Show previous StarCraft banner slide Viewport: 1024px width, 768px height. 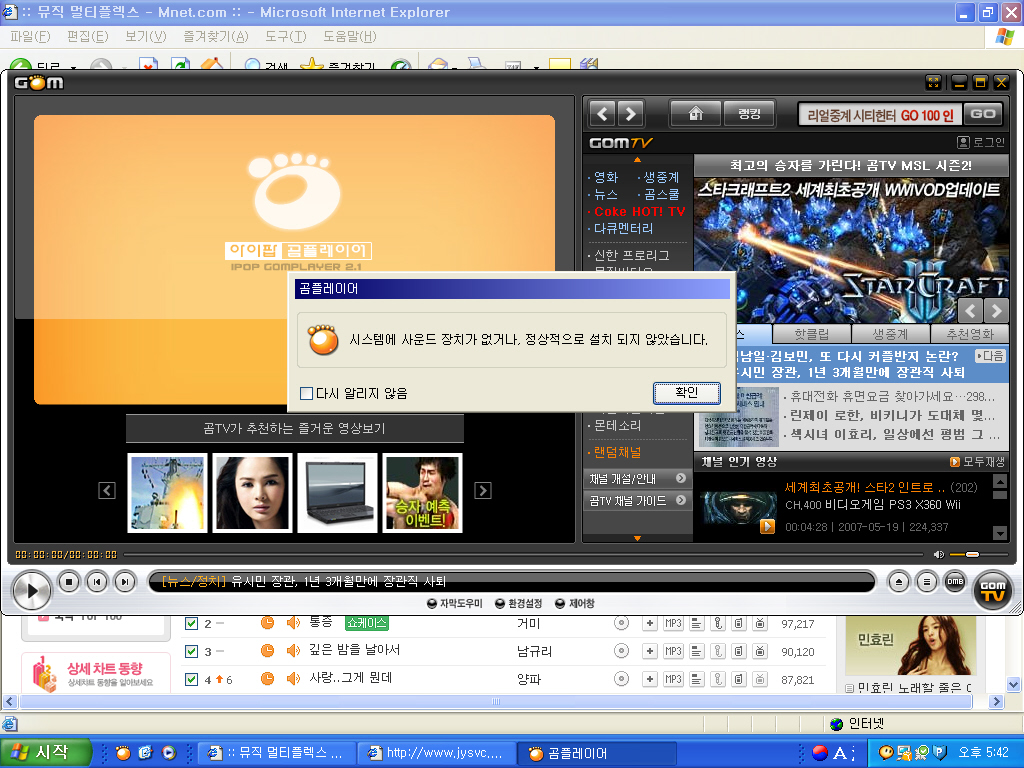970,310
